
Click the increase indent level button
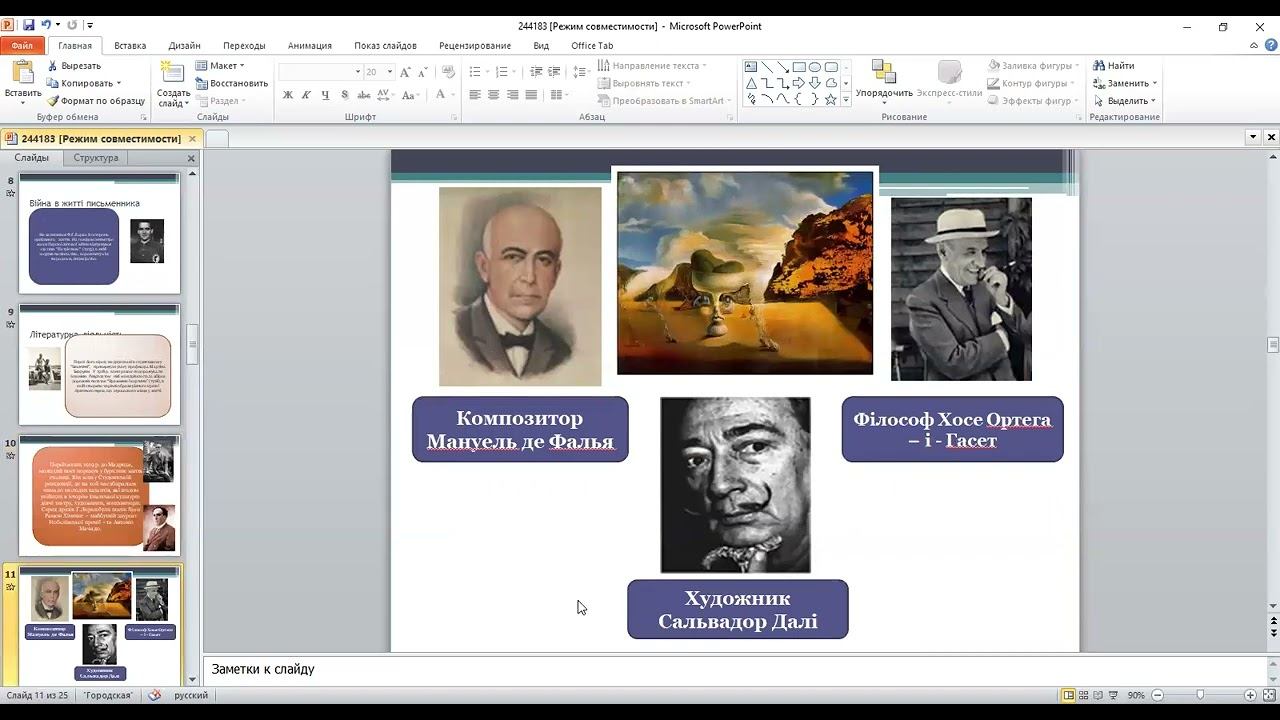(555, 72)
